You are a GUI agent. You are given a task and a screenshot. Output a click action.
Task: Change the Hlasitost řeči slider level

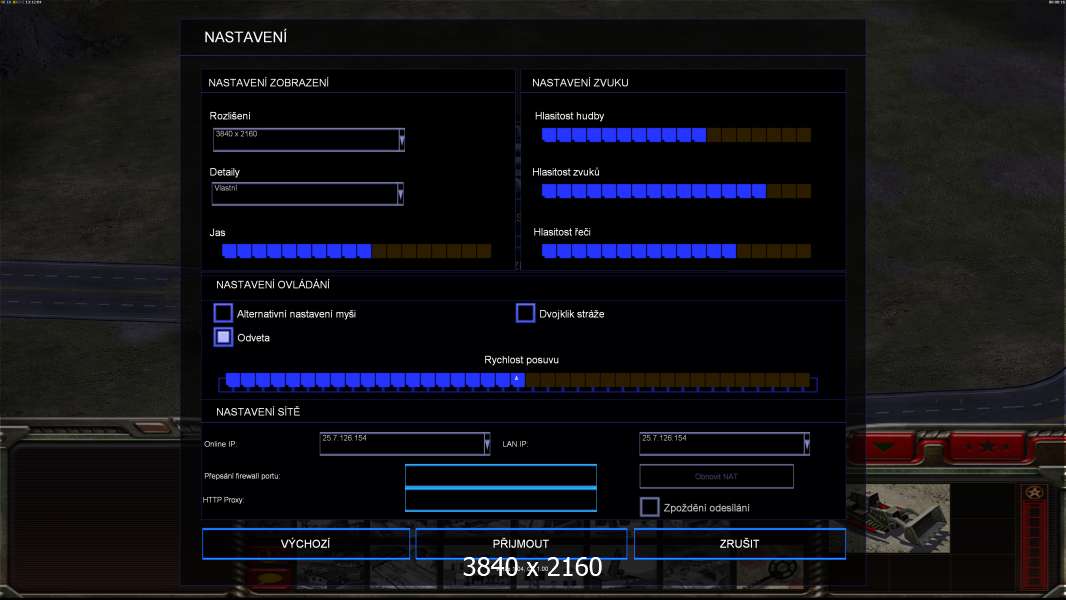tap(676, 251)
